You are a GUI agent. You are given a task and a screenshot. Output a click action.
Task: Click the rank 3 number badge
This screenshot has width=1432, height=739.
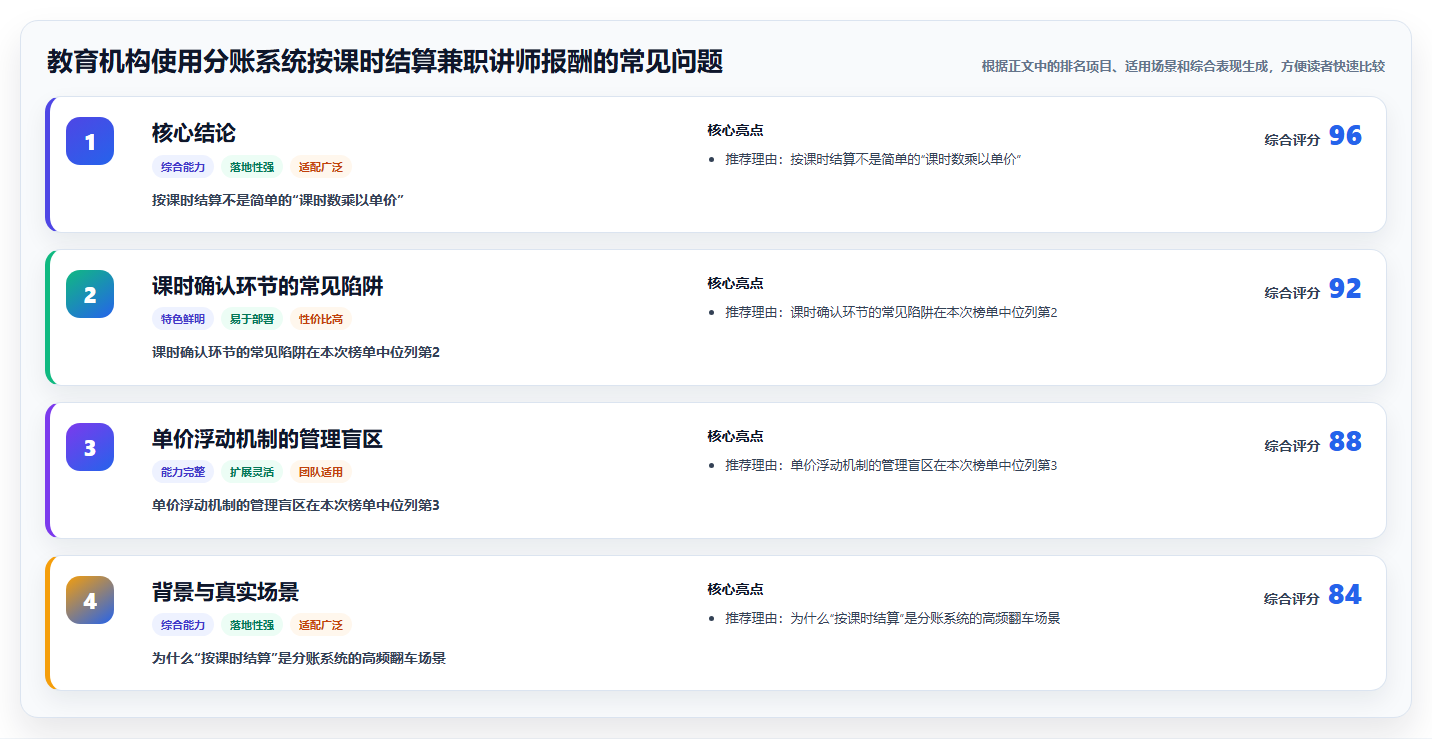click(x=90, y=447)
